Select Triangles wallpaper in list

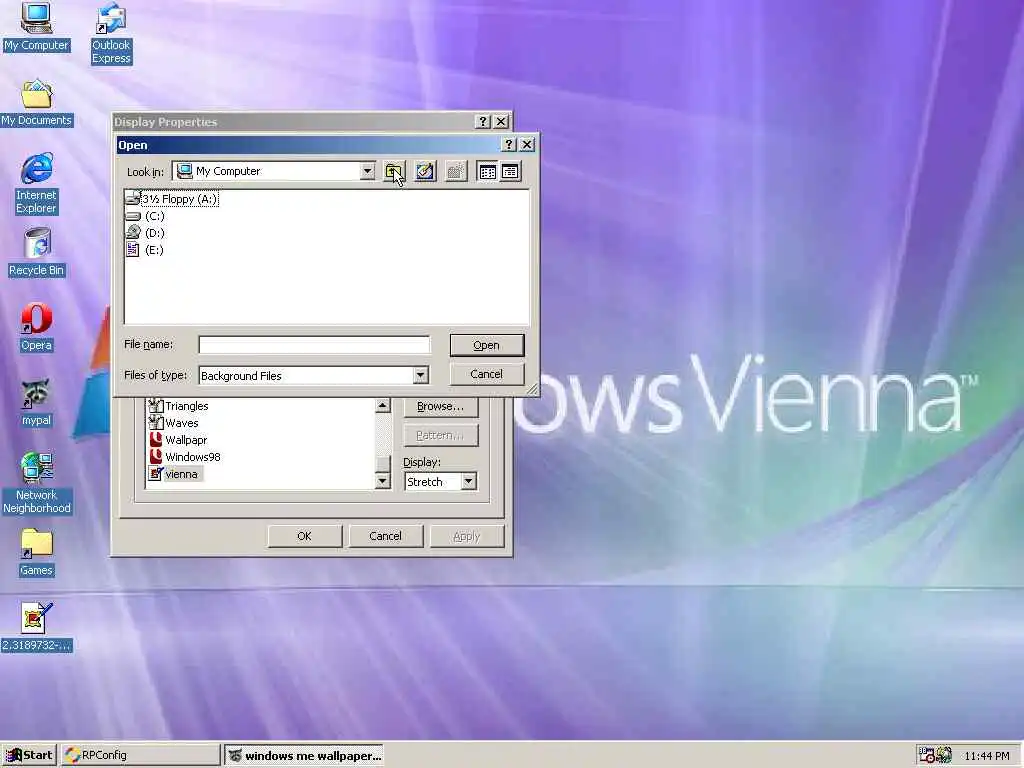(x=179, y=406)
